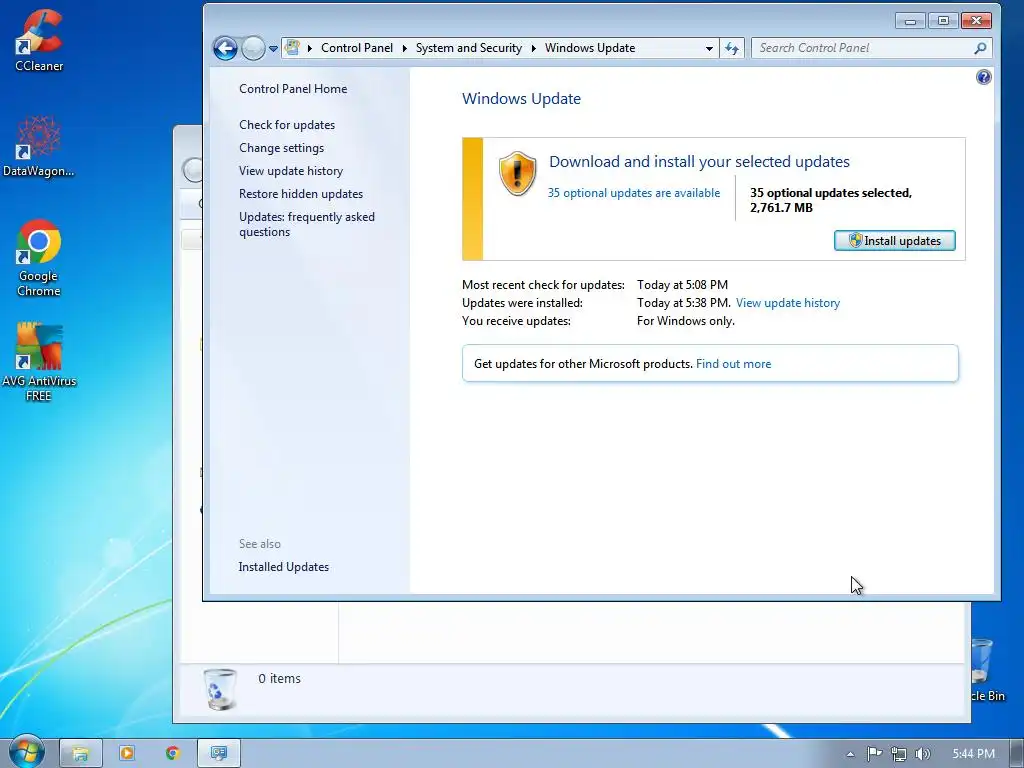Select Windows Update breadcrumb item
The height and width of the screenshot is (768, 1024).
tap(590, 48)
